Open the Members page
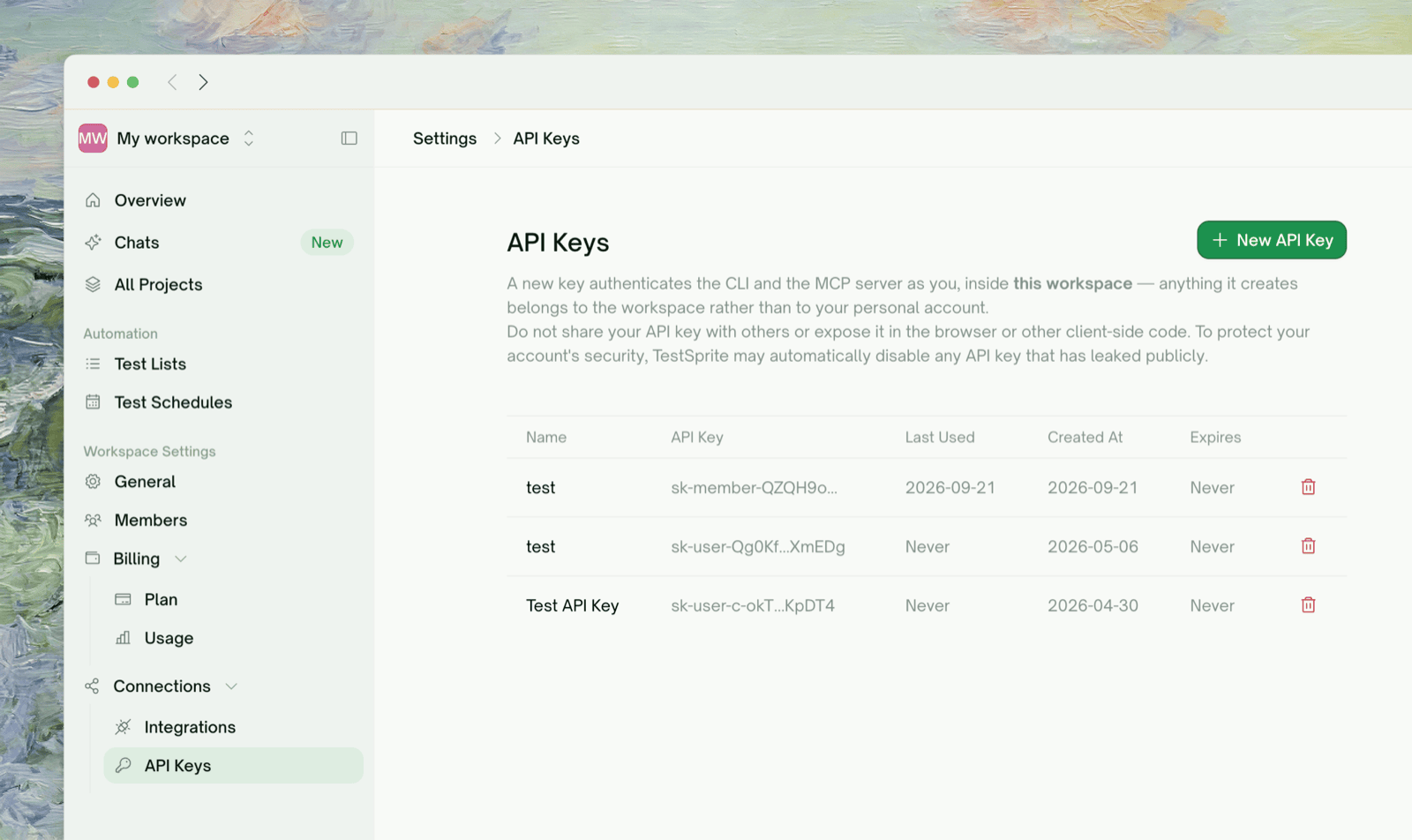Screen dimensions: 1412x840 pos(151,521)
